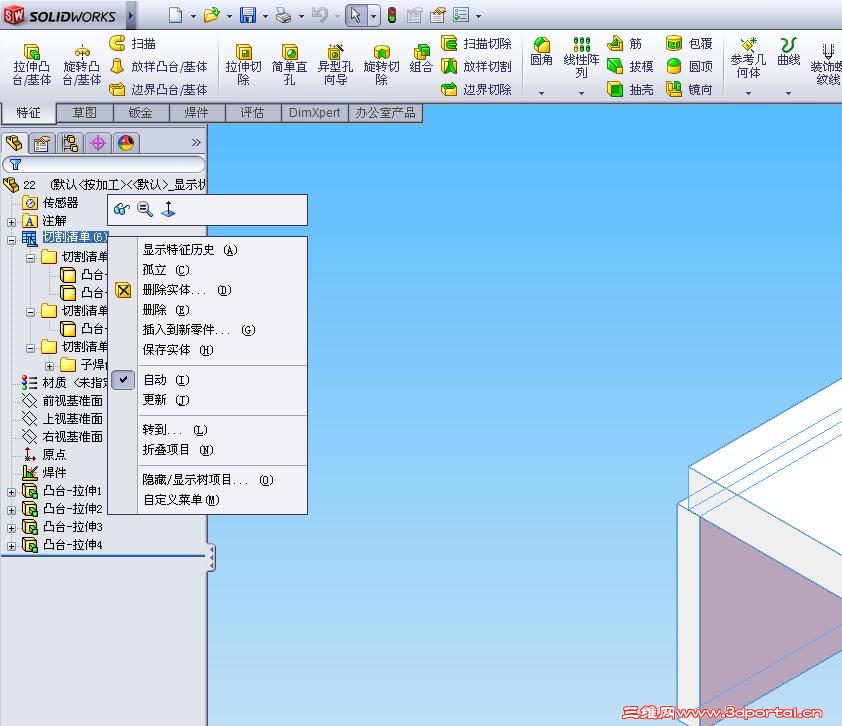Open the 参考几何体 dropdown arrow
The height and width of the screenshot is (726, 842).
click(748, 93)
